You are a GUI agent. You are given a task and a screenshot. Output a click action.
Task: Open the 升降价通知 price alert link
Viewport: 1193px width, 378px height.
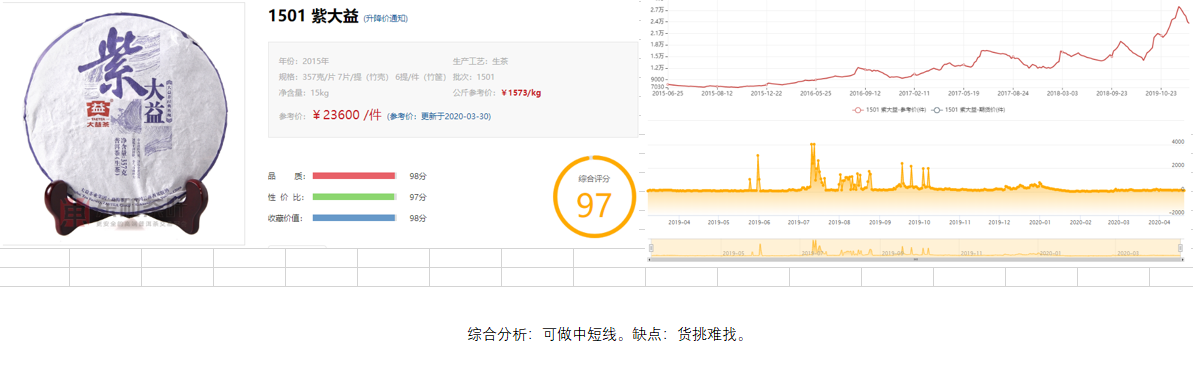tap(386, 18)
